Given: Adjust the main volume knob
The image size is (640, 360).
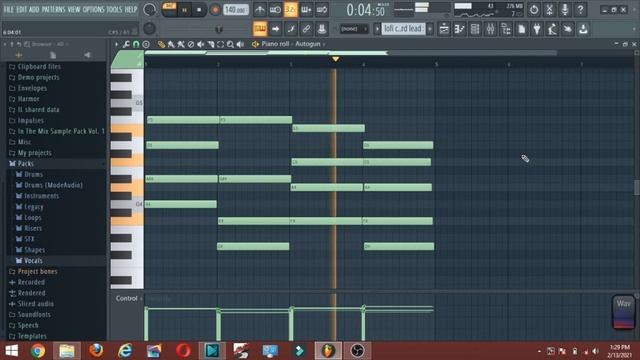Looking at the screenshot, I should coord(150,9).
